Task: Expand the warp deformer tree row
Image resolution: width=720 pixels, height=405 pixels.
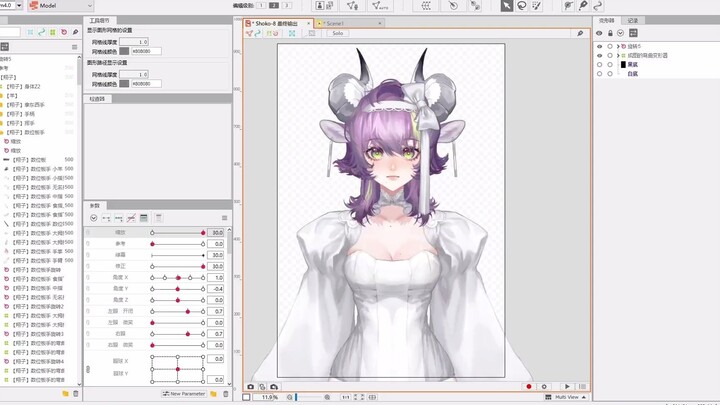Action: 618,56
